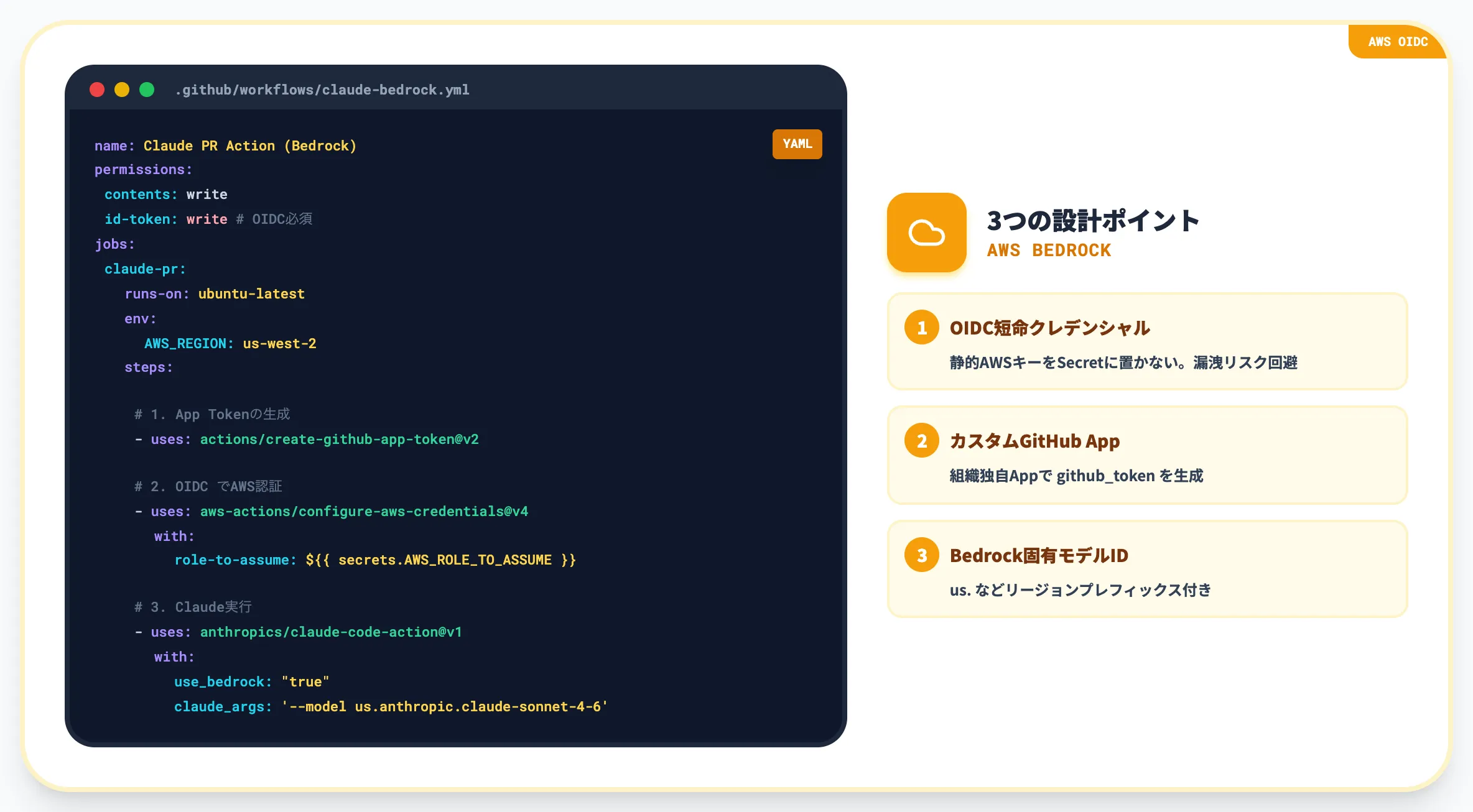Click the number 1 circle badge
This screenshot has height=812, width=1473.
tap(922, 328)
